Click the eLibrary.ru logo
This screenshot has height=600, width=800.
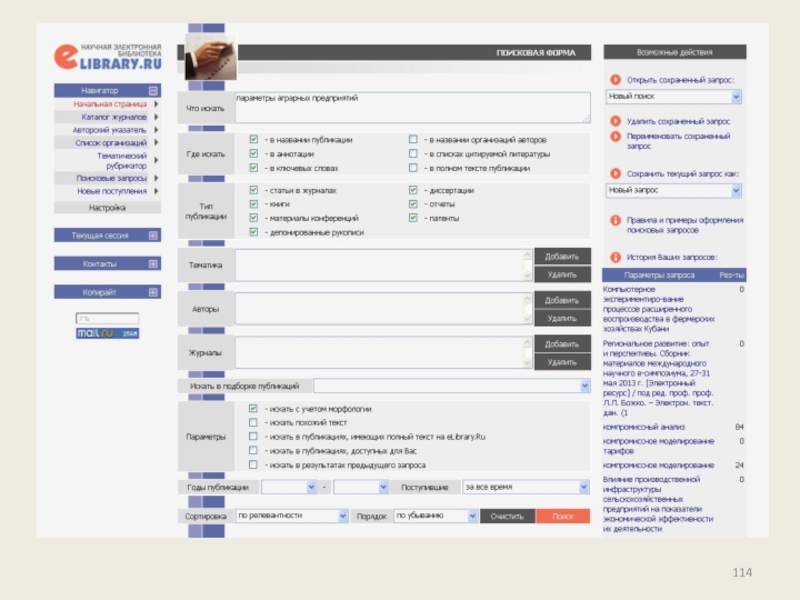click(x=107, y=57)
